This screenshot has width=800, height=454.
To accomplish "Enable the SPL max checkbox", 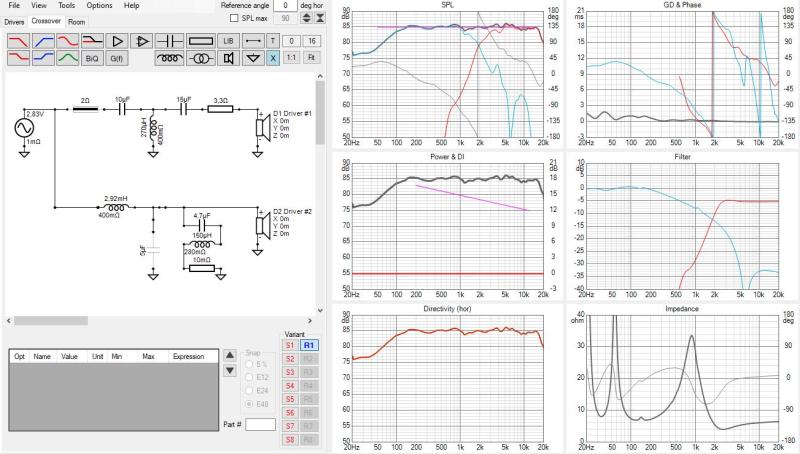I will click(234, 18).
